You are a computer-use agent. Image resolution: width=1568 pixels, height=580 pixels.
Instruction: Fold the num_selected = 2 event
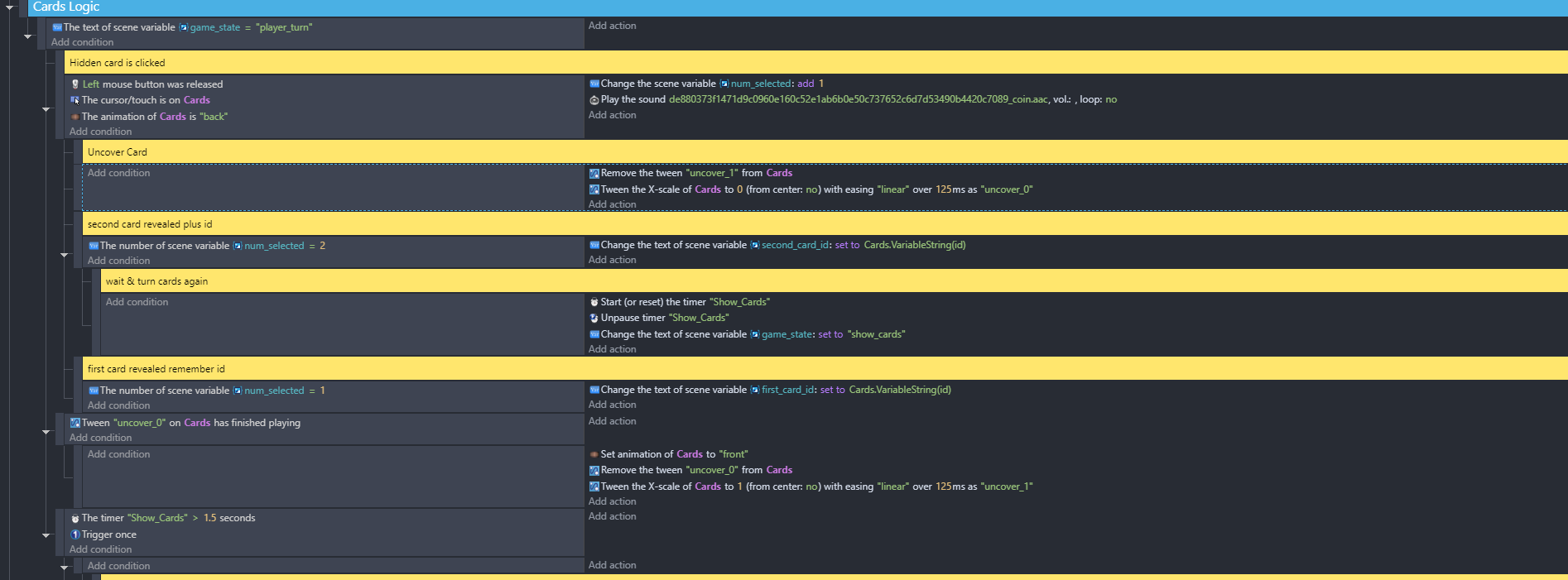[x=65, y=255]
